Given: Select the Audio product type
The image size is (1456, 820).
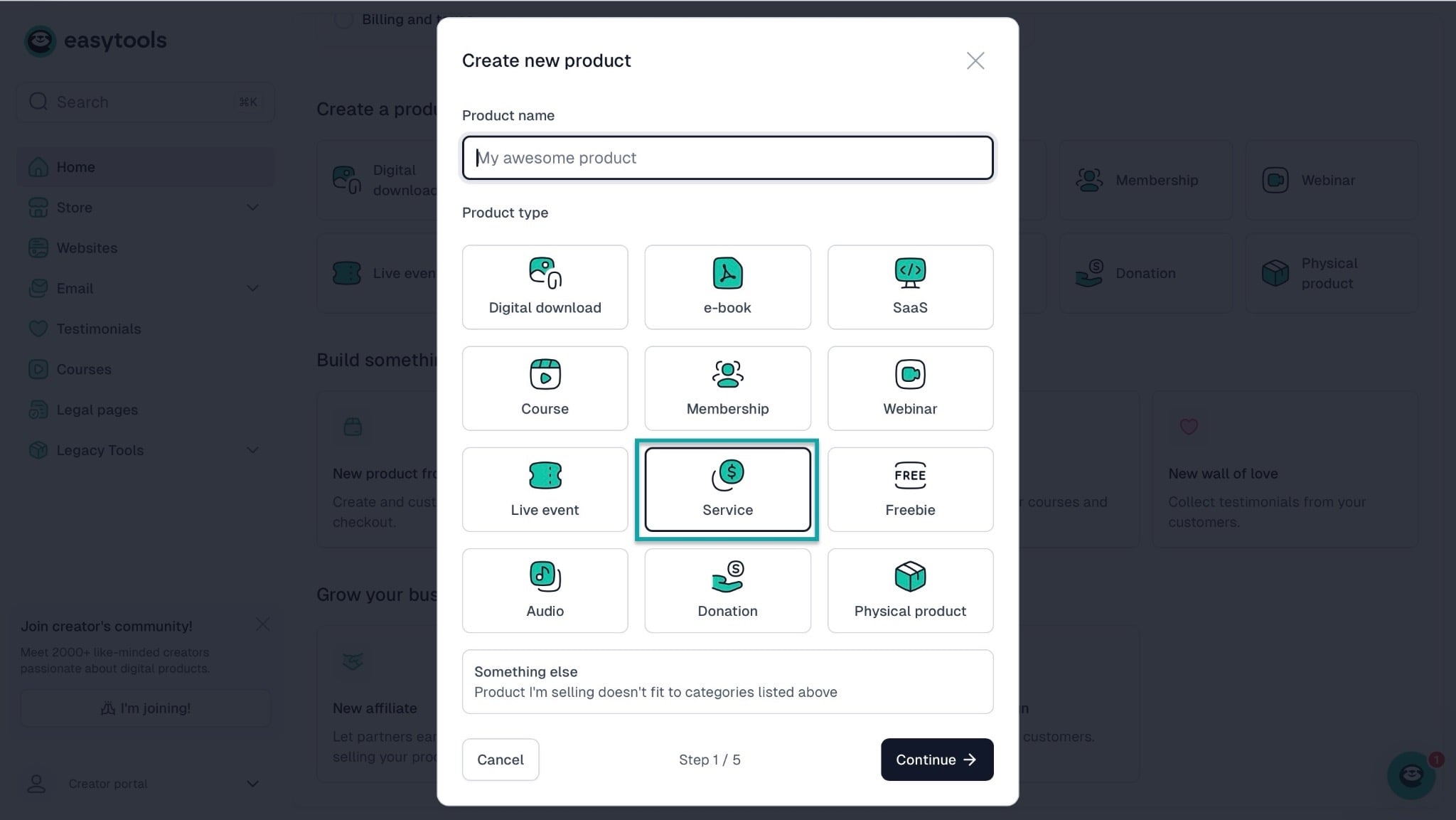Looking at the screenshot, I should coord(545,590).
